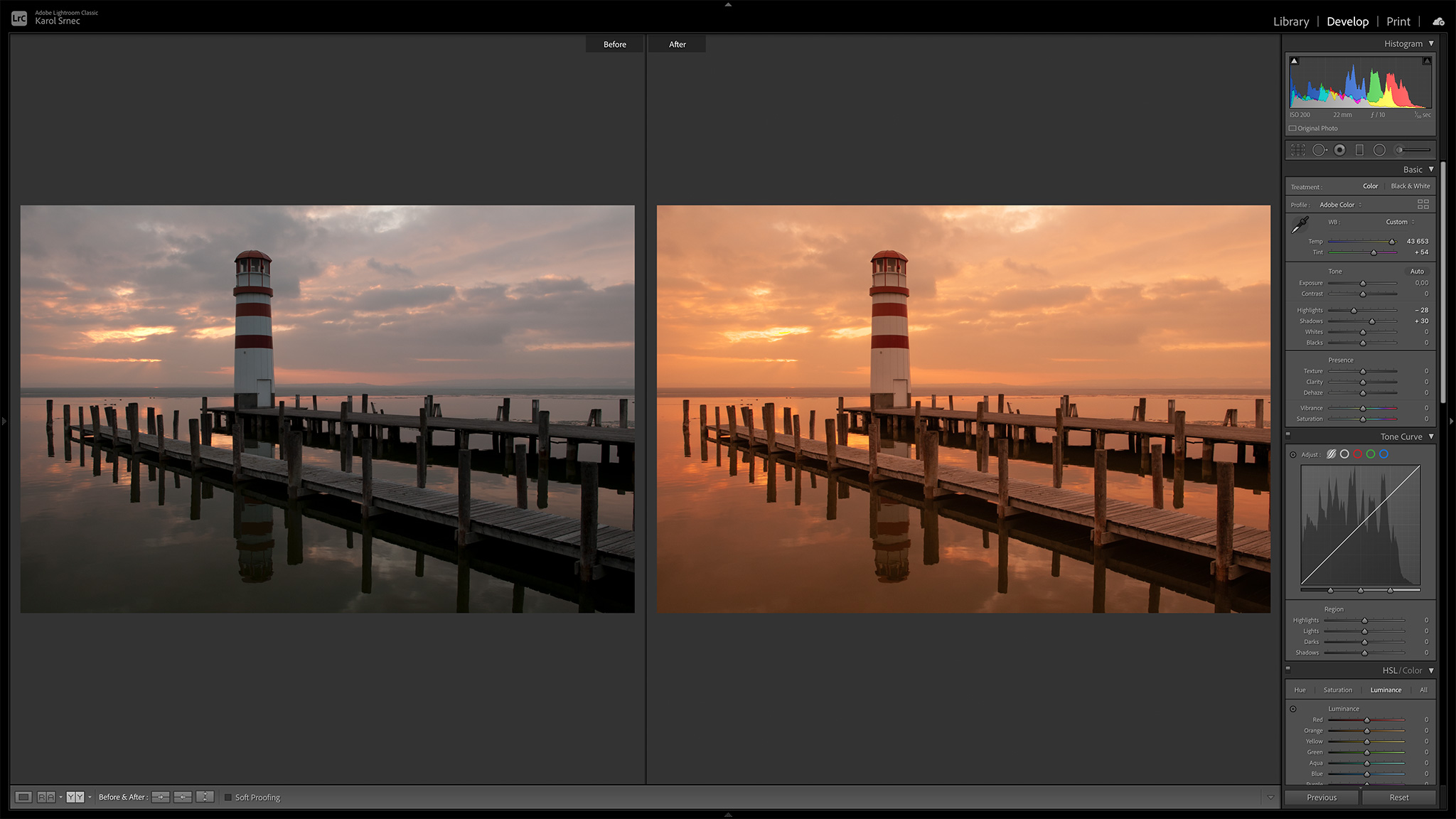Open the Profile Browser grid icon
Viewport: 1456px width, 819px height.
[1423, 204]
